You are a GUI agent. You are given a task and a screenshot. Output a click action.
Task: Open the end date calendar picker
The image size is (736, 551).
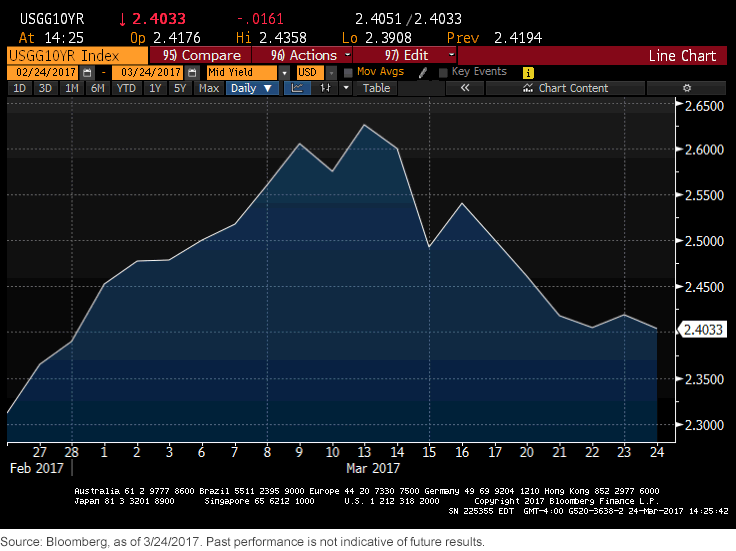[x=192, y=73]
